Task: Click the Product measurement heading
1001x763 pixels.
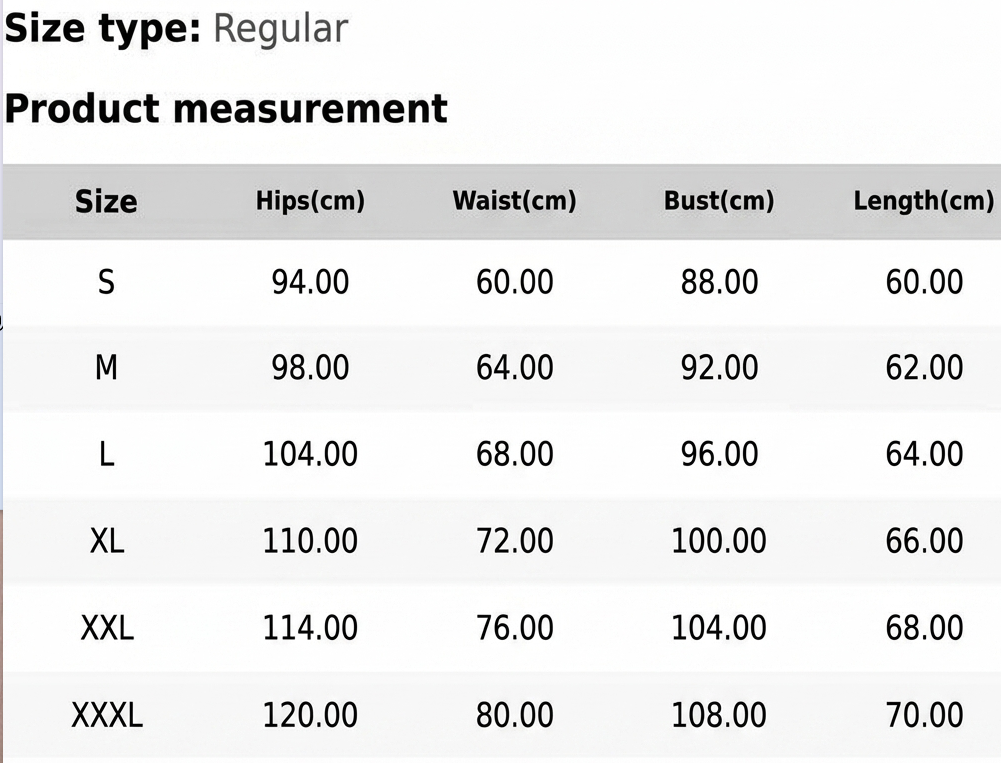Action: pyautogui.click(x=226, y=109)
